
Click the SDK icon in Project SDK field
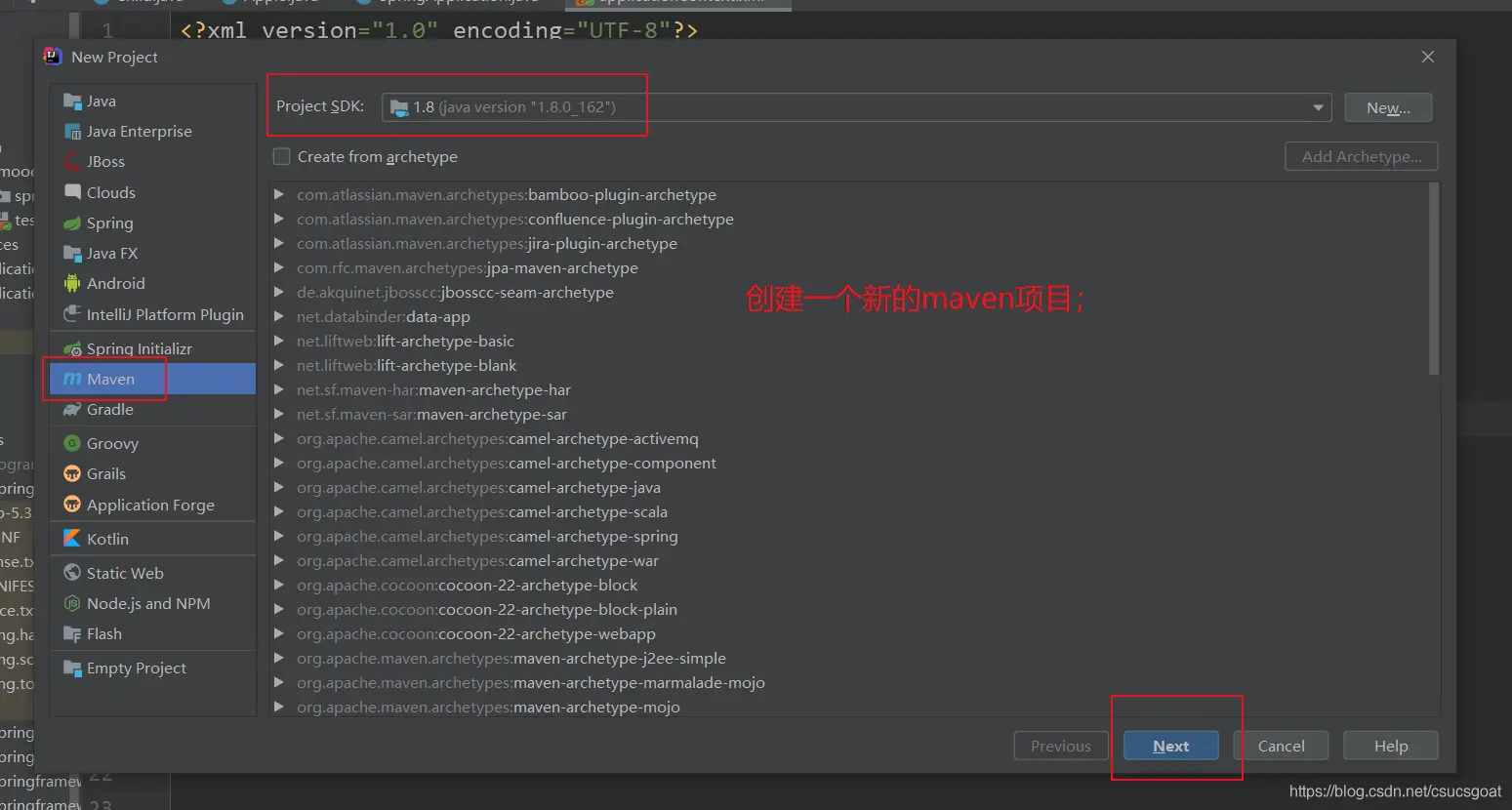(x=399, y=107)
